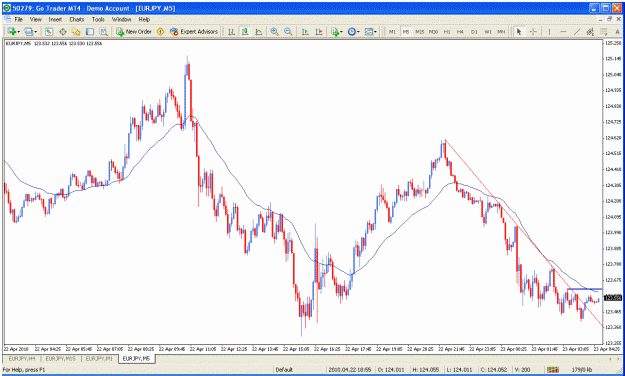
Task: Select the D1 timeframe
Action: [474, 31]
